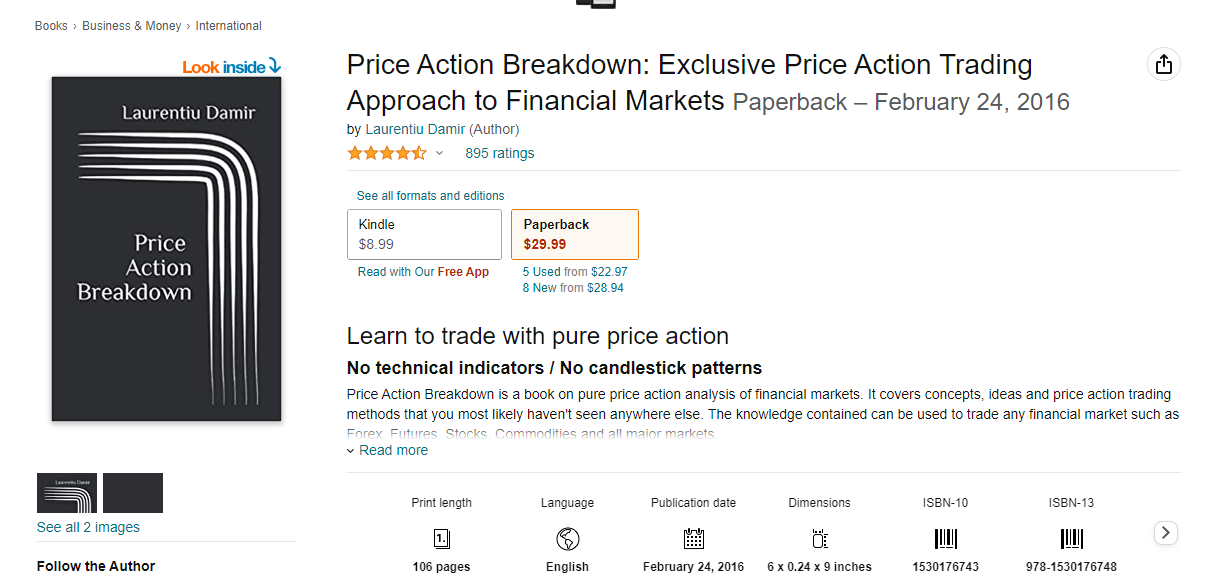1217x584 pixels.
Task: Select the Paperback format option
Action: 575,234
